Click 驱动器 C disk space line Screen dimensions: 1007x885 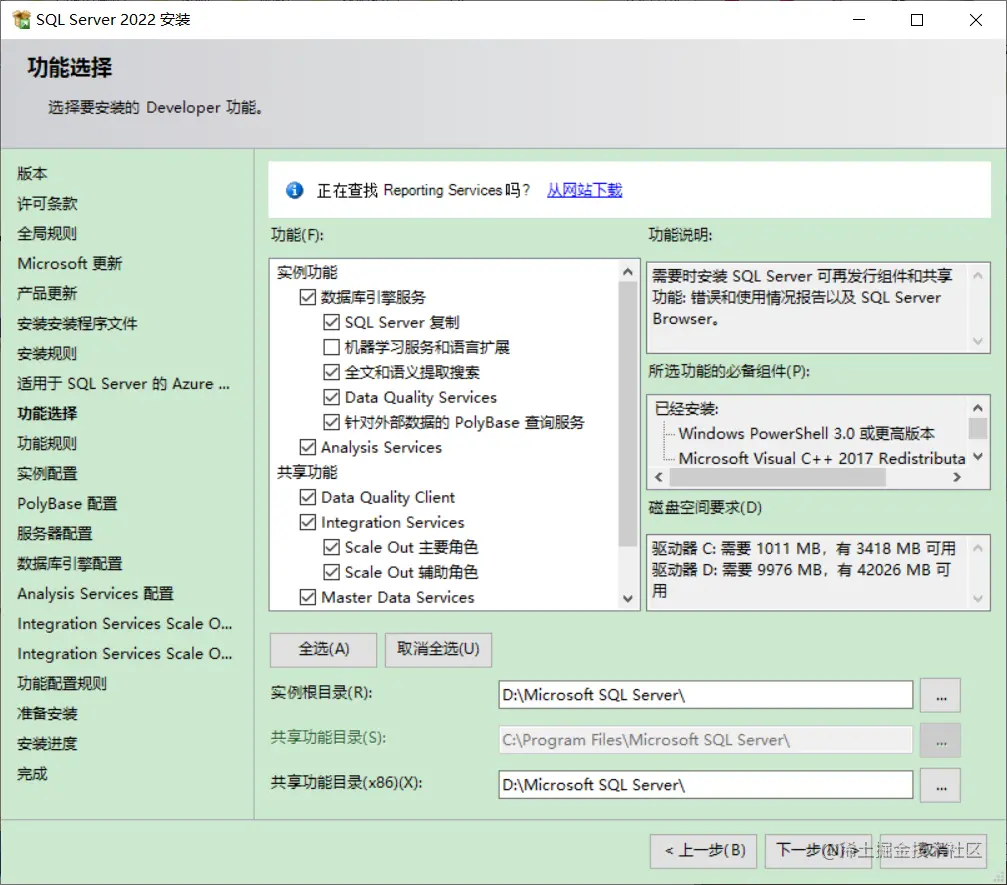[x=804, y=548]
